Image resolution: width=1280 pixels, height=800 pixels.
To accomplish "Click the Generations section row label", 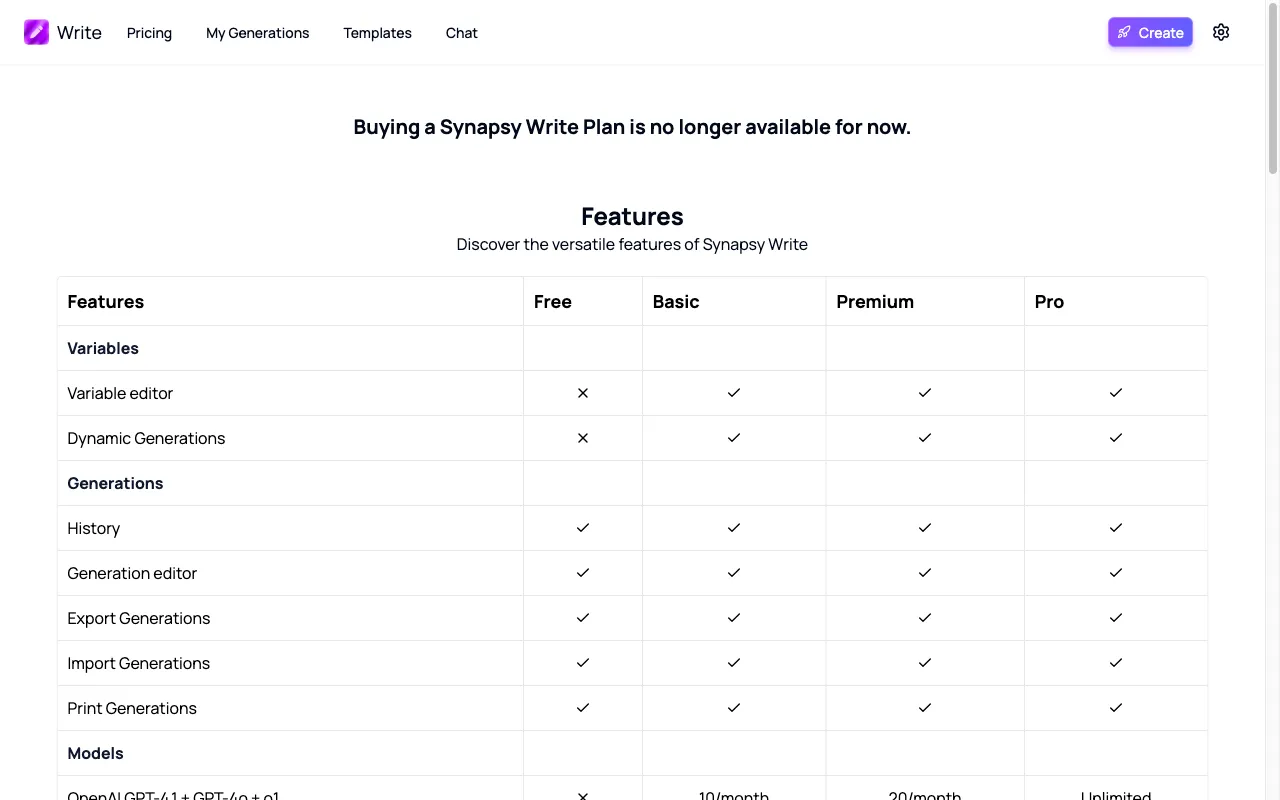I will pyautogui.click(x=115, y=483).
